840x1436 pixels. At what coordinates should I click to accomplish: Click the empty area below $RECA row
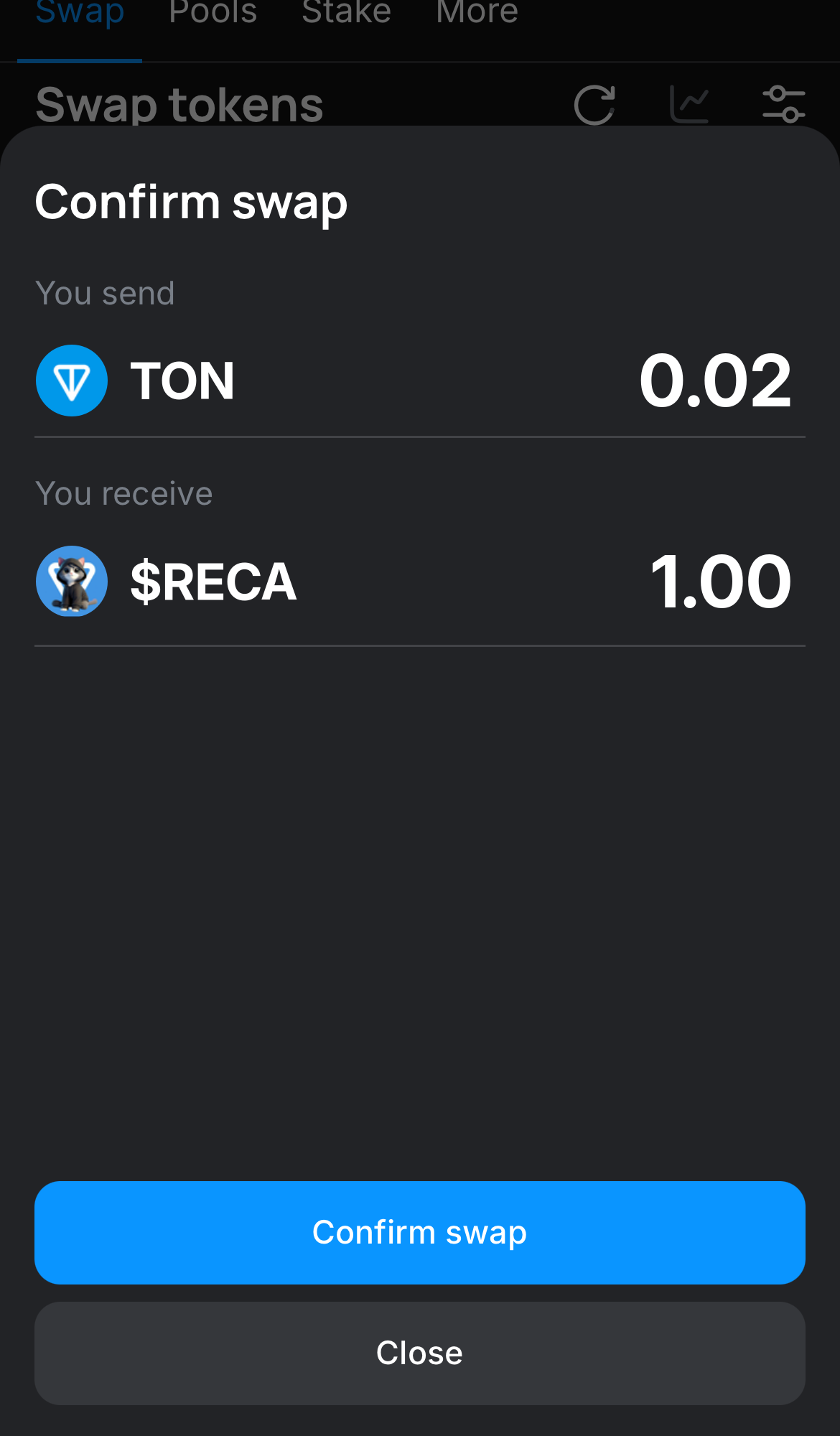pyautogui.click(x=420, y=912)
